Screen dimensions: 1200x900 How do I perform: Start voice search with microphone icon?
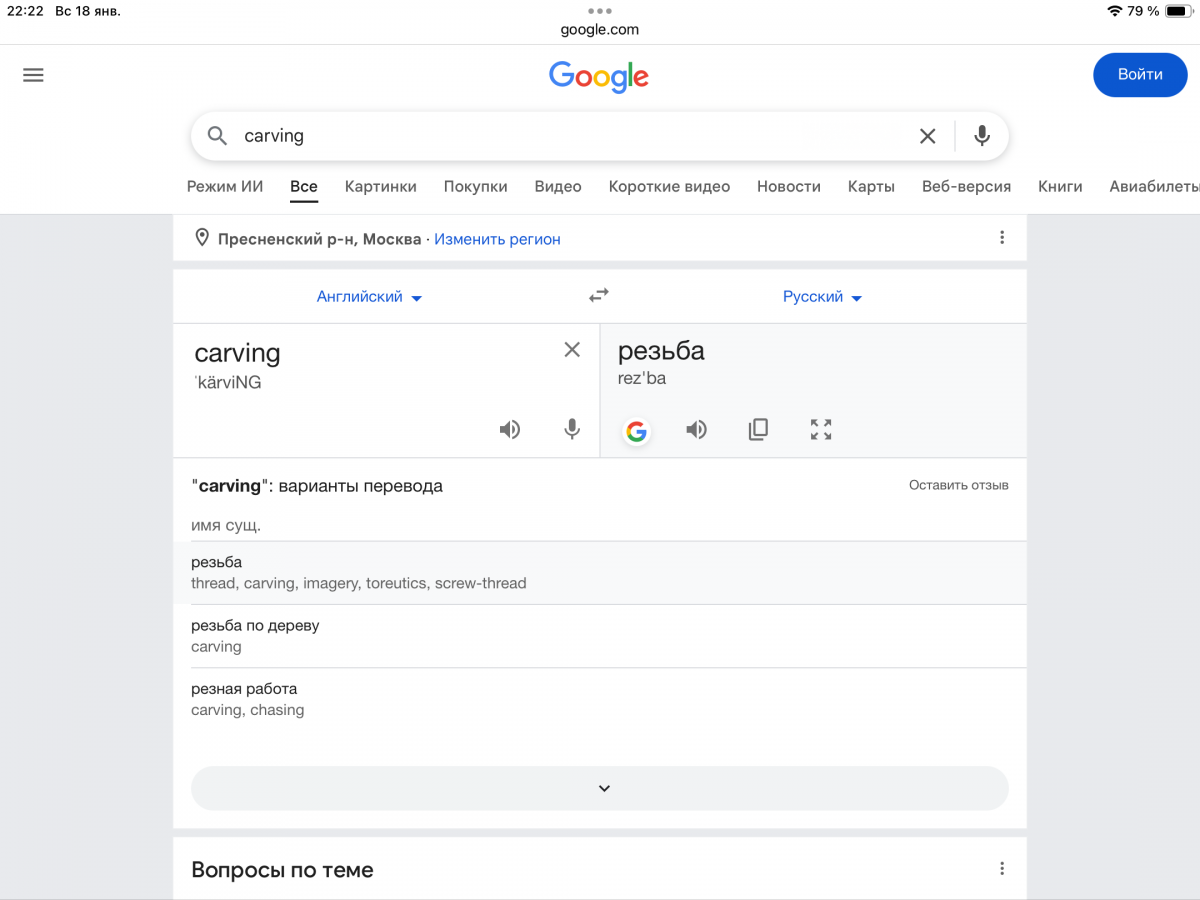tap(982, 136)
